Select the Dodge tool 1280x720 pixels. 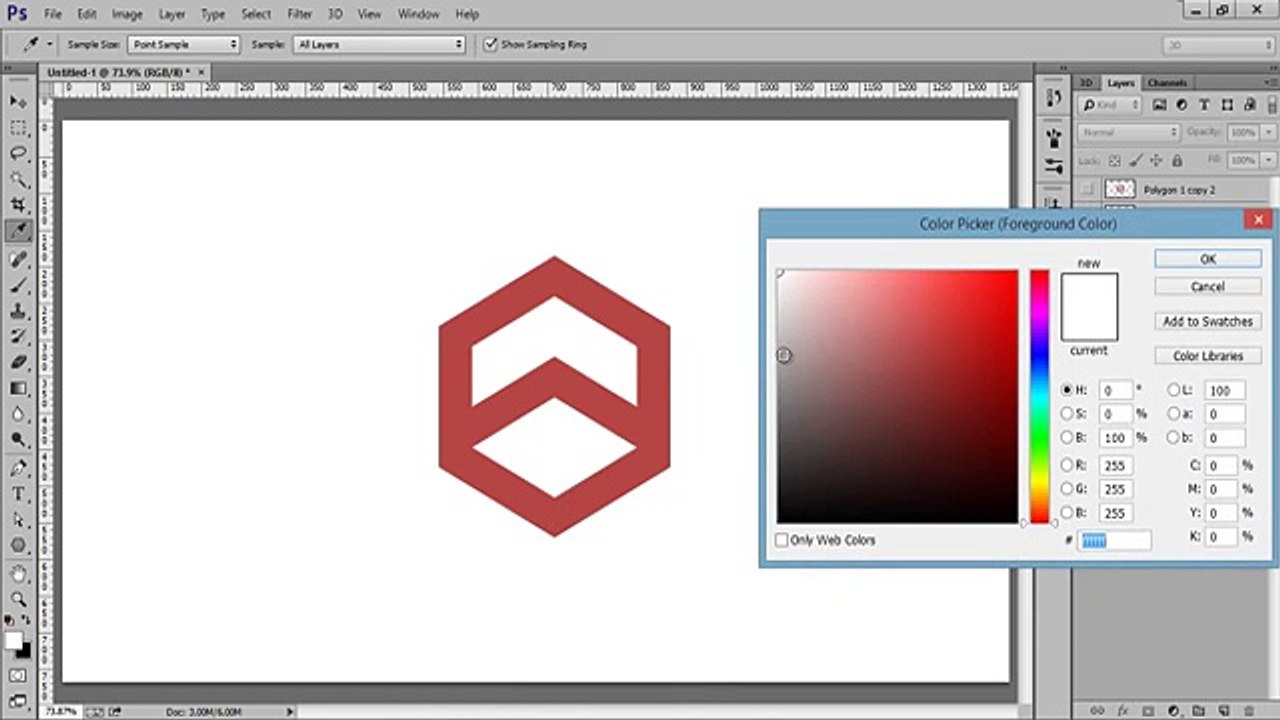(x=18, y=440)
